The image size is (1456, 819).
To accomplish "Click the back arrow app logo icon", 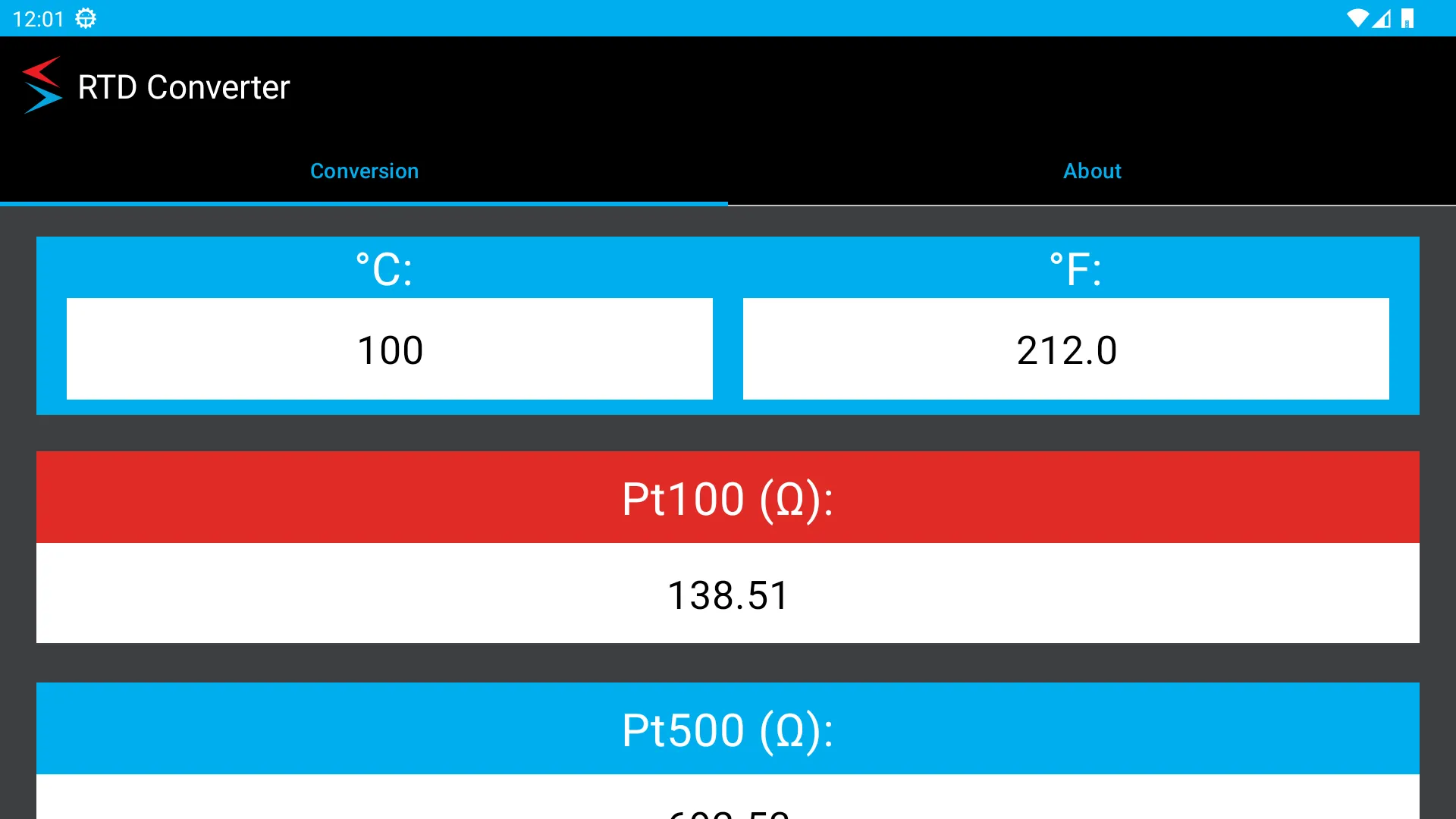I will click(40, 87).
